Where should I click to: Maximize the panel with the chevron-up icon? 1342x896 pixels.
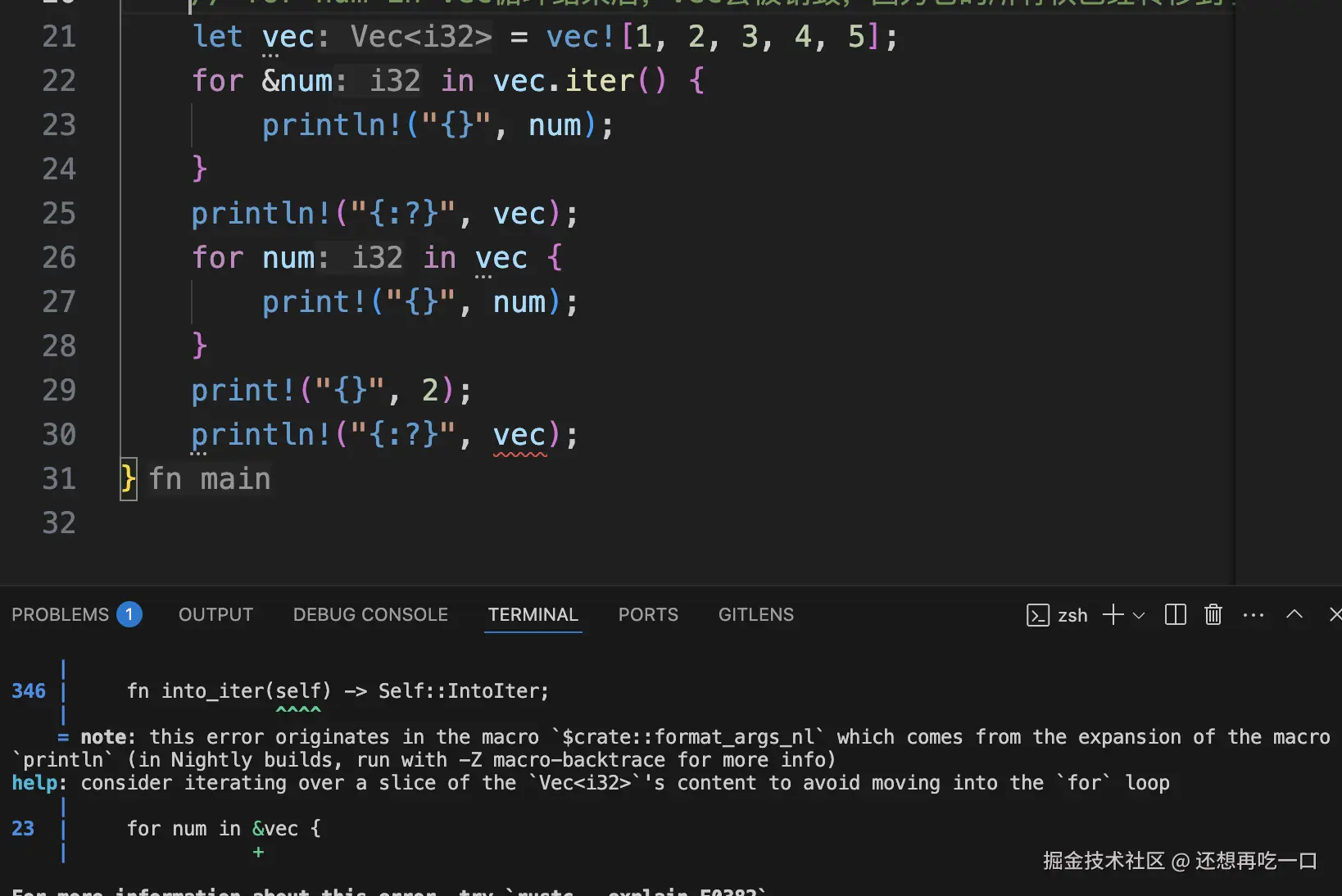[x=1294, y=614]
